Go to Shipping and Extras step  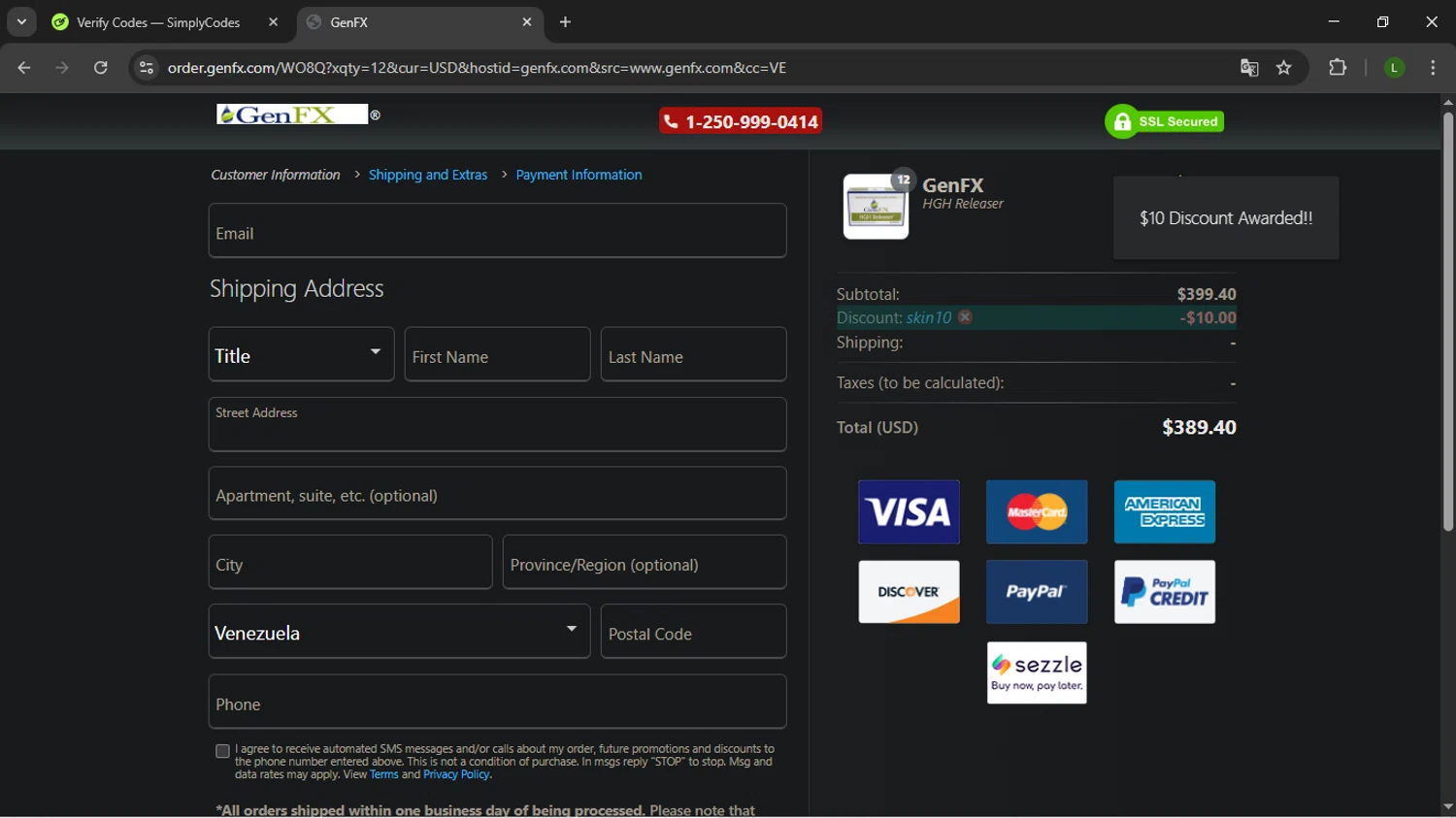coord(428,175)
